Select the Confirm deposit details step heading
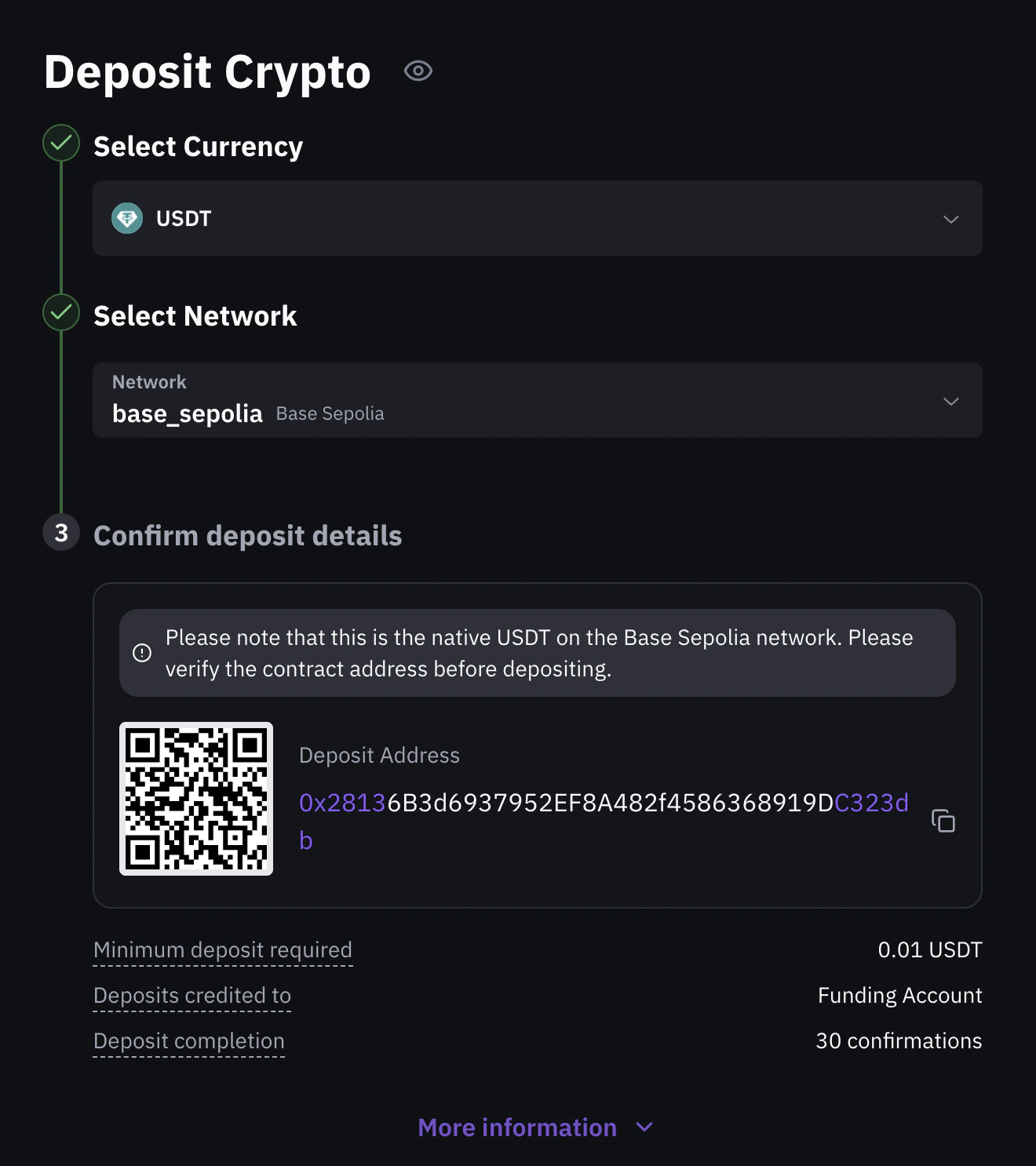 pyautogui.click(x=248, y=535)
